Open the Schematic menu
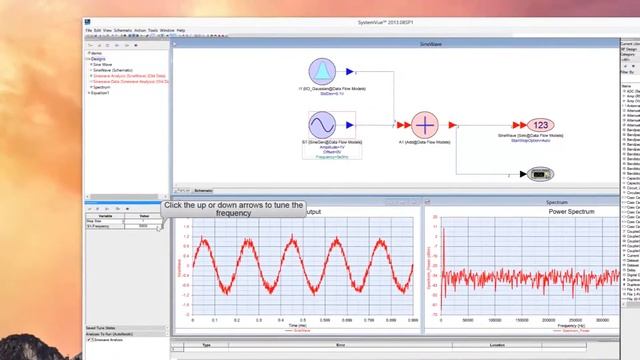This screenshot has width=640, height=360. [x=123, y=30]
